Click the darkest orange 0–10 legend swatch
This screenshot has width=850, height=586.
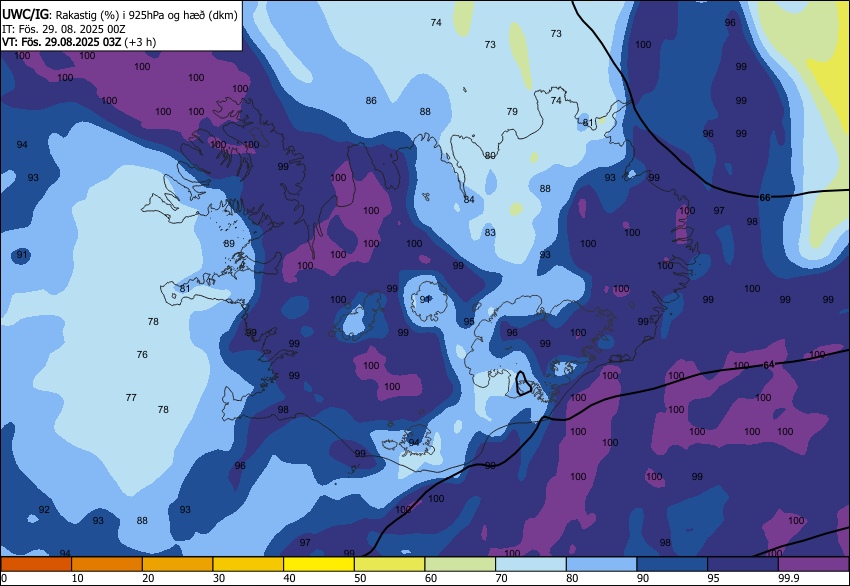pos(36,564)
